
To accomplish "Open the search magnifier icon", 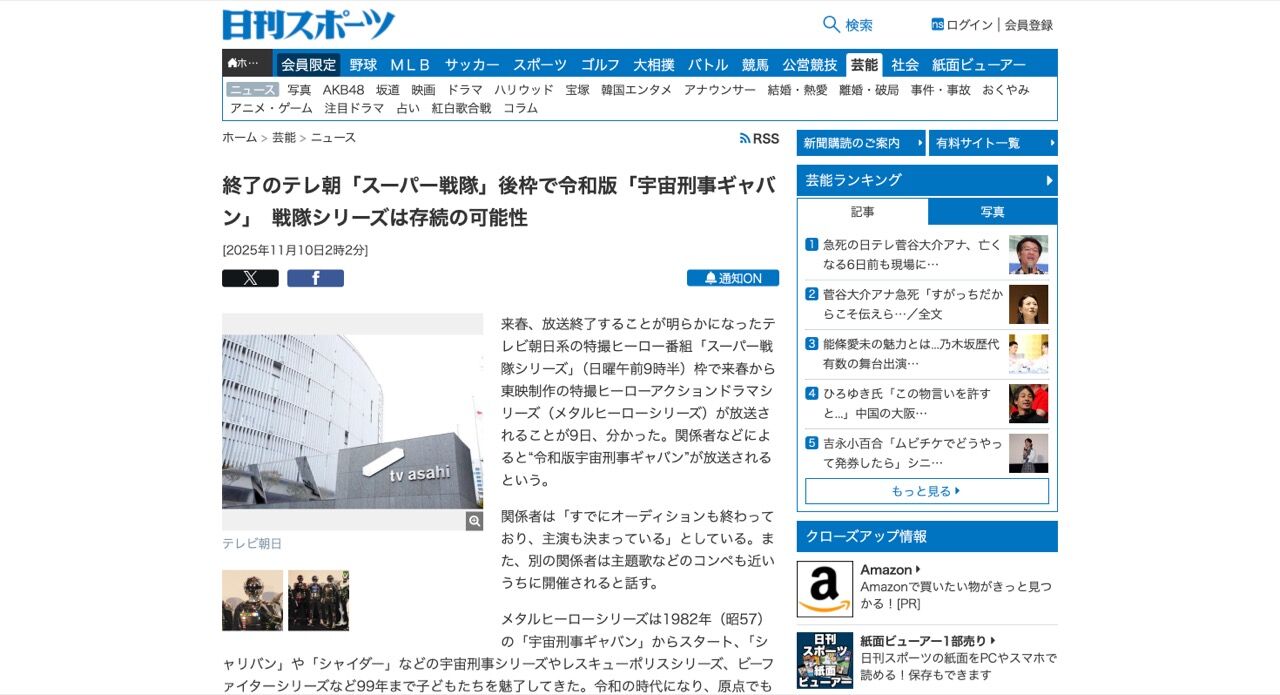I will [x=831, y=24].
